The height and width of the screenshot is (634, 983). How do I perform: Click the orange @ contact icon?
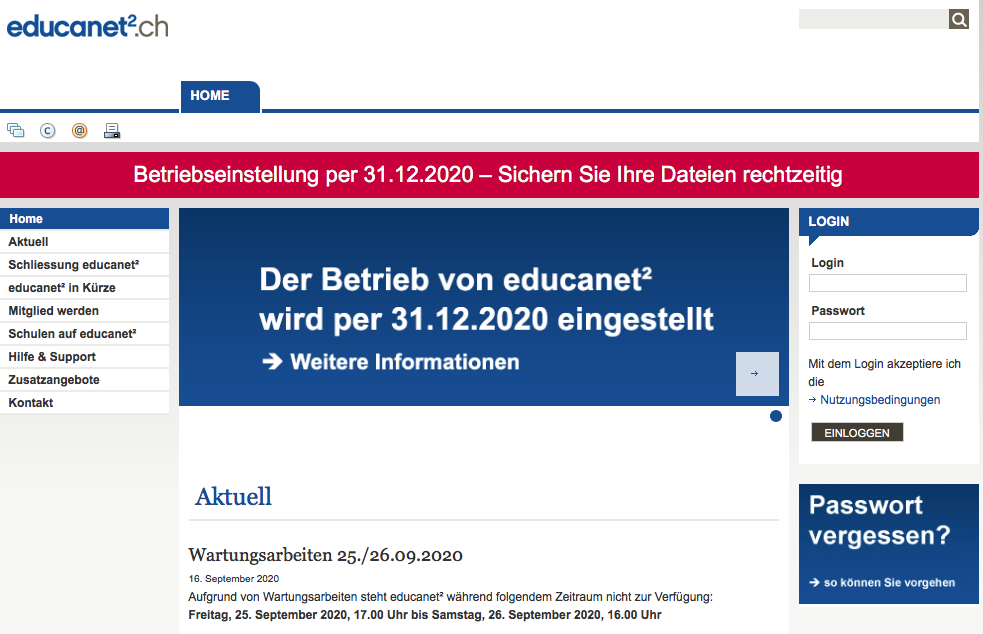80,130
